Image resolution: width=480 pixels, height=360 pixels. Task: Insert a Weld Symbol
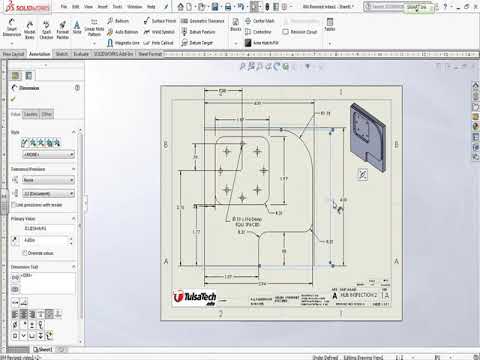(x=159, y=32)
